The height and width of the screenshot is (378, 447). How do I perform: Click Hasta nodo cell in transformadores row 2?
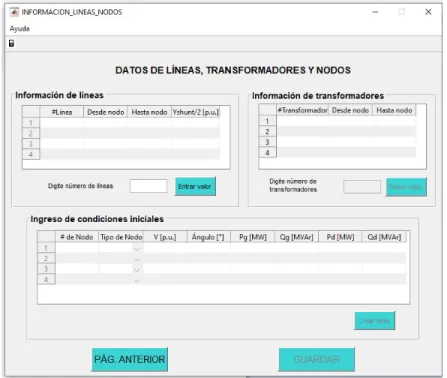point(394,131)
